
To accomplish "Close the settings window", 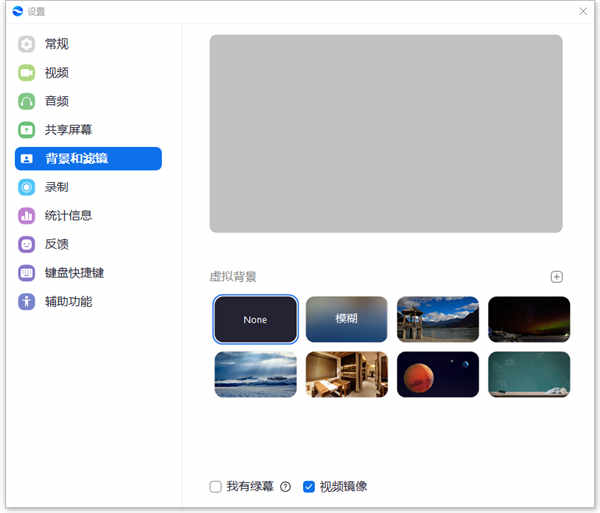I will coord(583,11).
